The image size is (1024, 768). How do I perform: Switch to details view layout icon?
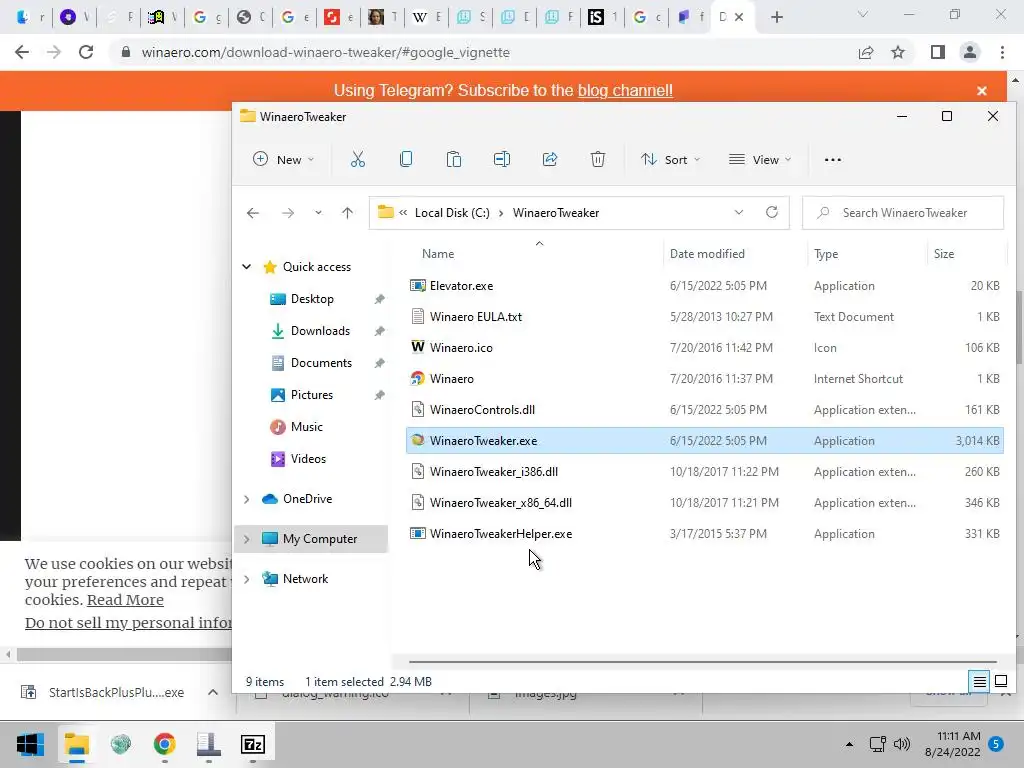[980, 682]
